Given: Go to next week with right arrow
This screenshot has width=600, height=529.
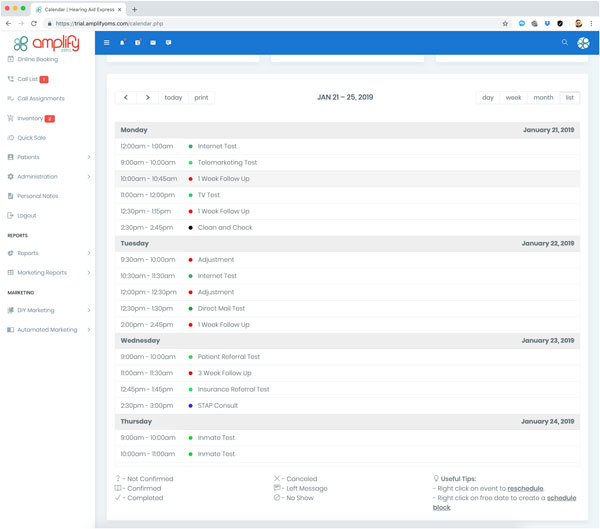Looking at the screenshot, I should (148, 98).
